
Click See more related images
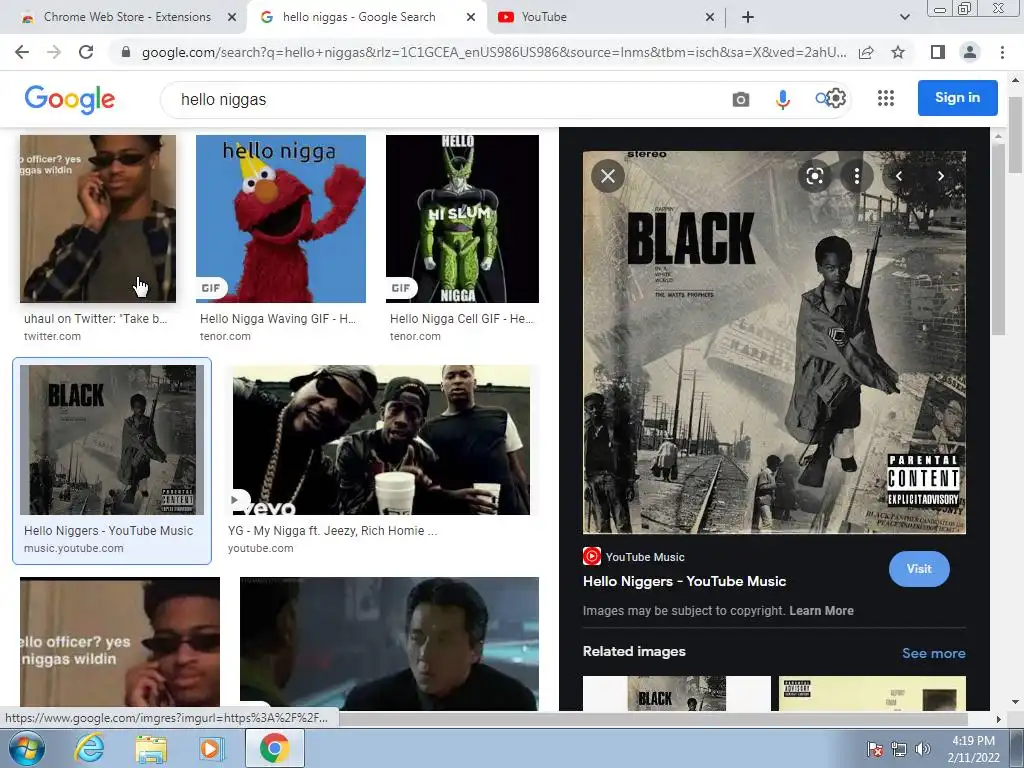[x=934, y=653]
